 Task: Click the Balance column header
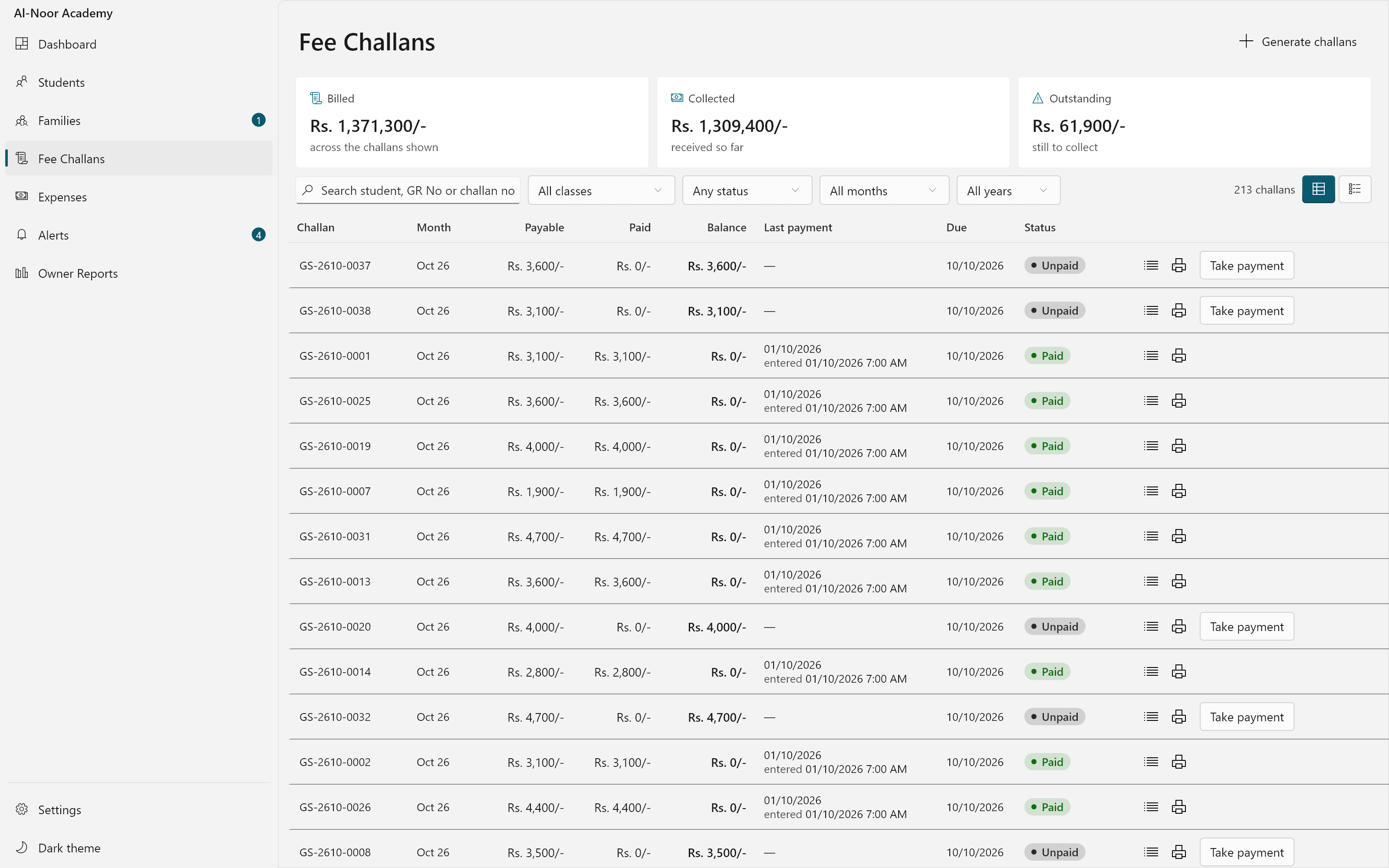pos(726,227)
